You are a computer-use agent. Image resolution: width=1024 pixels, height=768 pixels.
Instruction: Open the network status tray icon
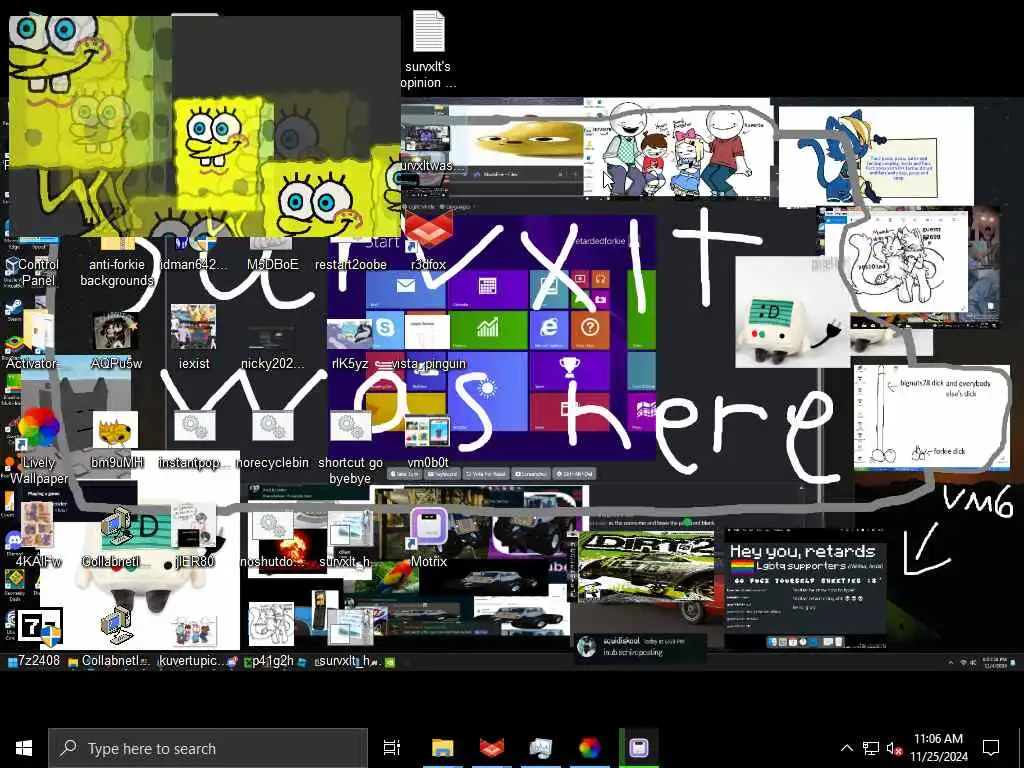(871, 748)
